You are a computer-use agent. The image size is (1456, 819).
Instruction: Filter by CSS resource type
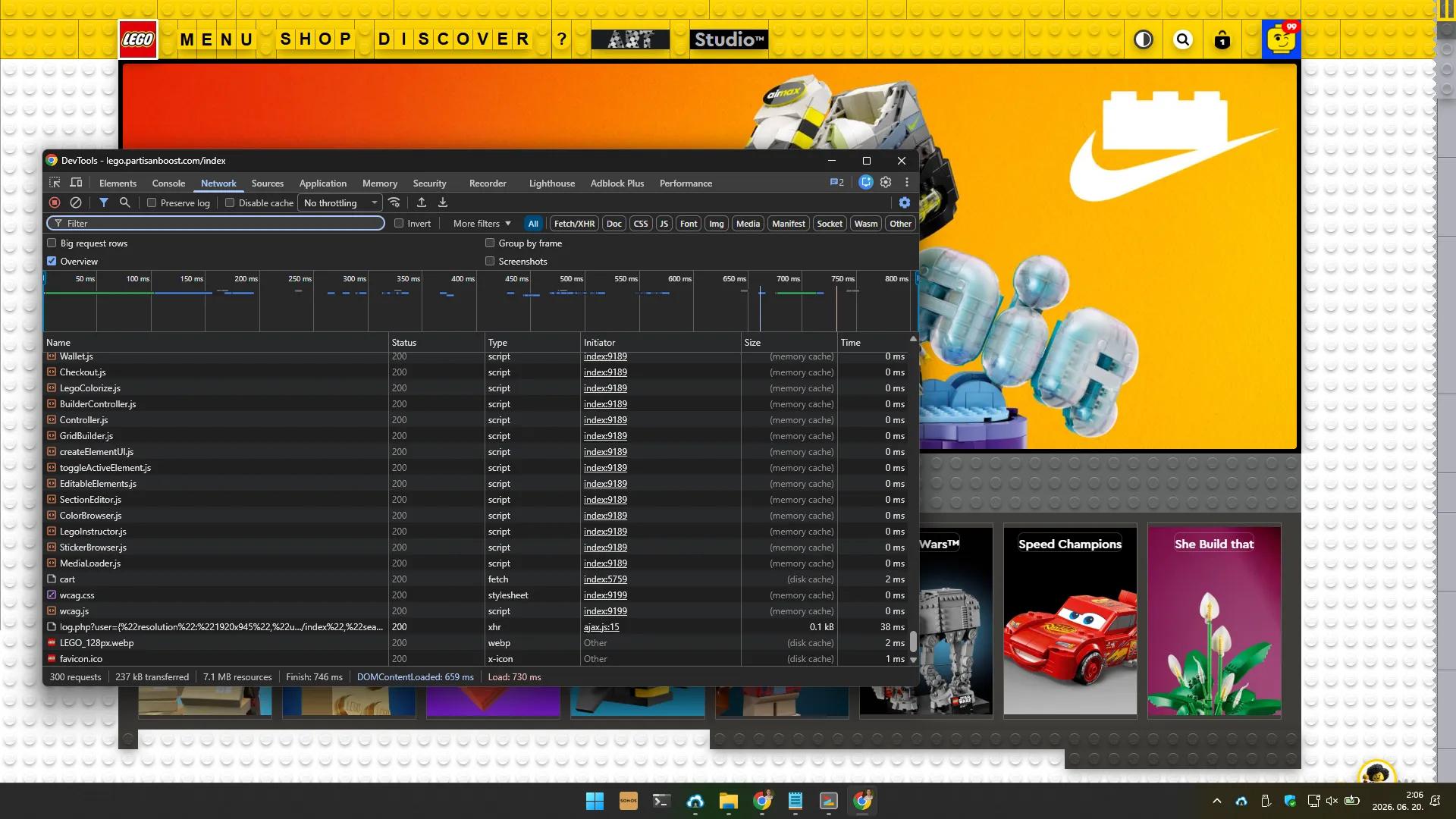point(641,224)
